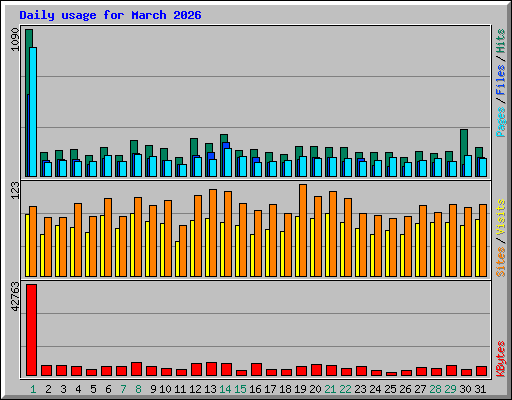The height and width of the screenshot is (400, 512).
Task: Click day label 1 on the axis
Action: tap(33, 389)
